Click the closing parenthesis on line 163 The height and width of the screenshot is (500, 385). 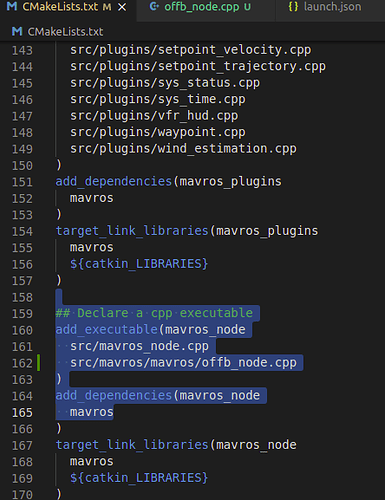(x=59, y=379)
